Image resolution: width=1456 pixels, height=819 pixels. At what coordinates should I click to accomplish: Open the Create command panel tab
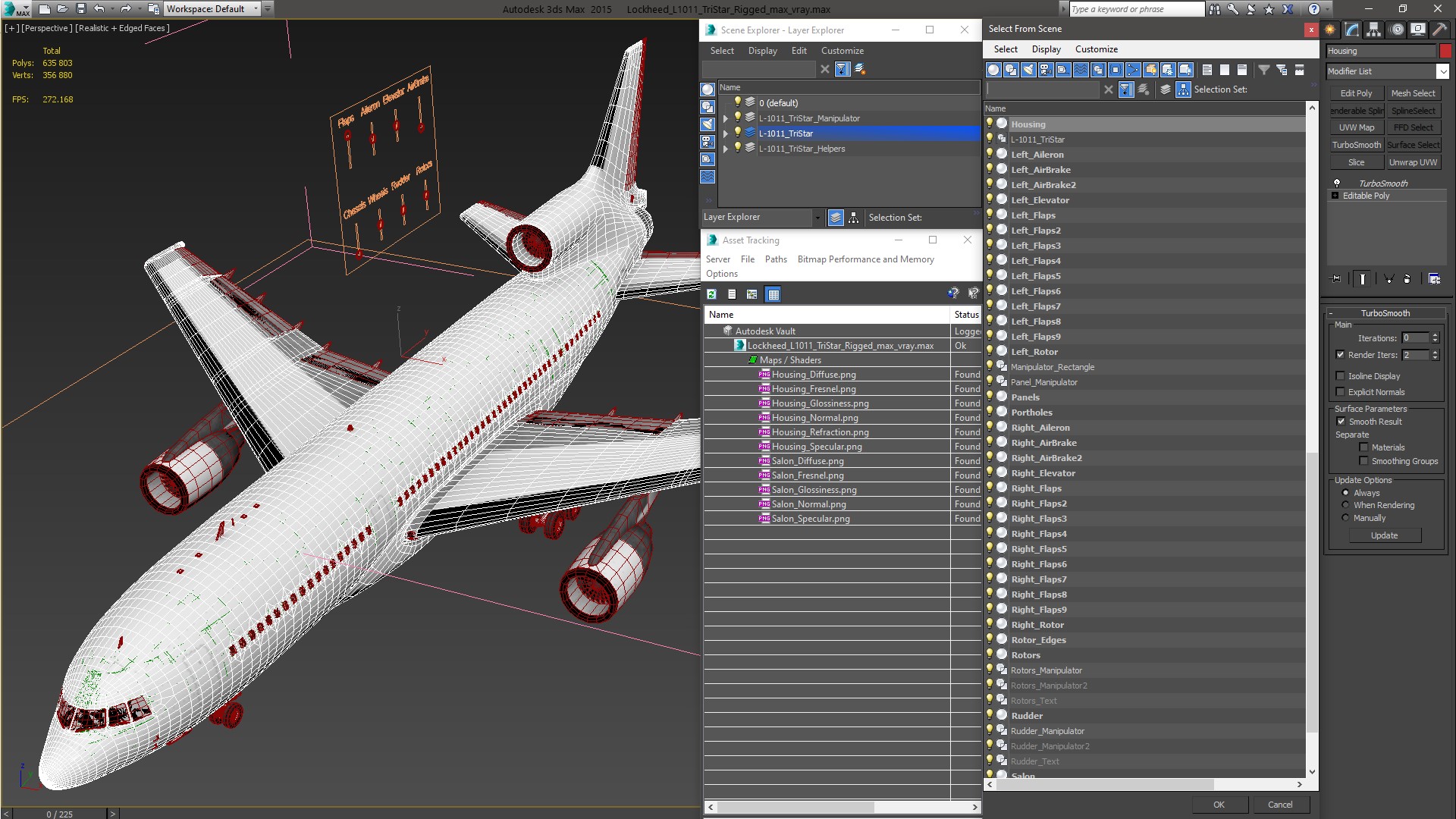pos(1330,30)
